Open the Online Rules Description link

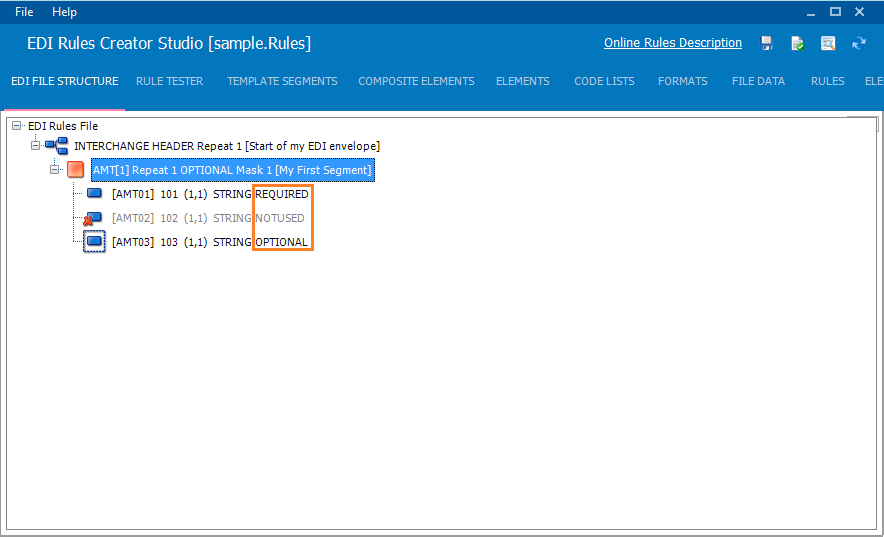(673, 43)
